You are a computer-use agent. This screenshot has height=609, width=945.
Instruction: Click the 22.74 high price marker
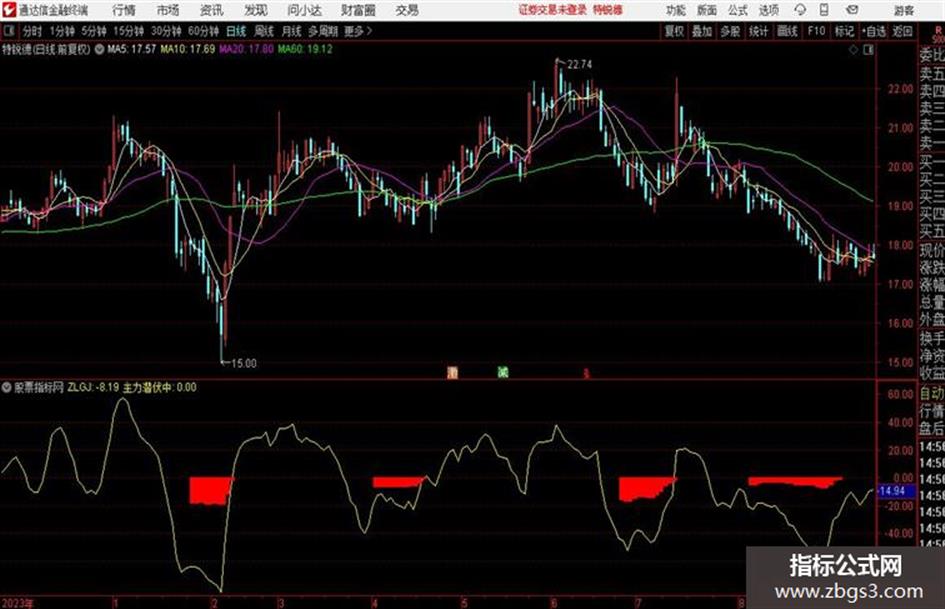pyautogui.click(x=579, y=65)
